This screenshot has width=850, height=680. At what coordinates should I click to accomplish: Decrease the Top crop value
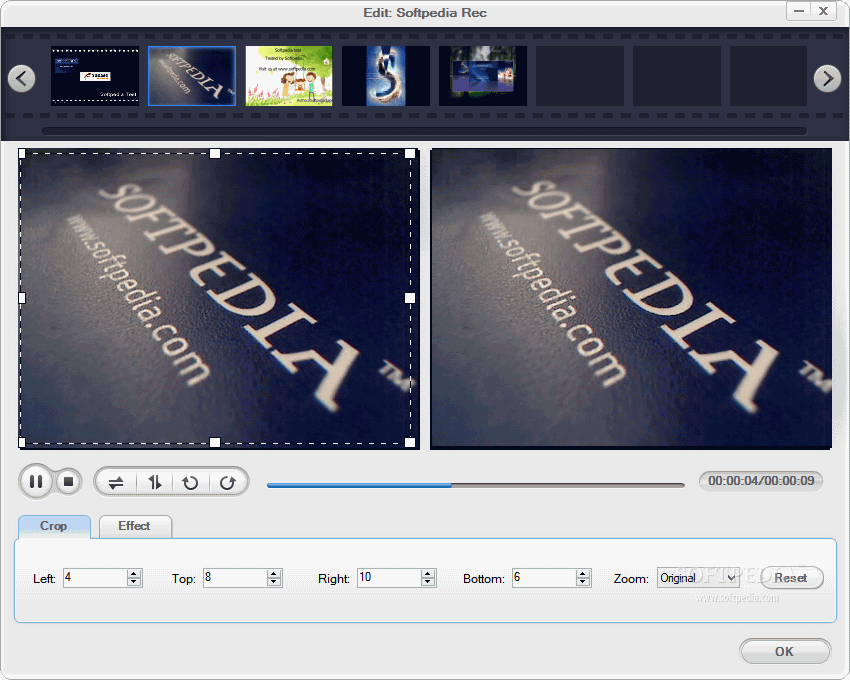(x=274, y=582)
